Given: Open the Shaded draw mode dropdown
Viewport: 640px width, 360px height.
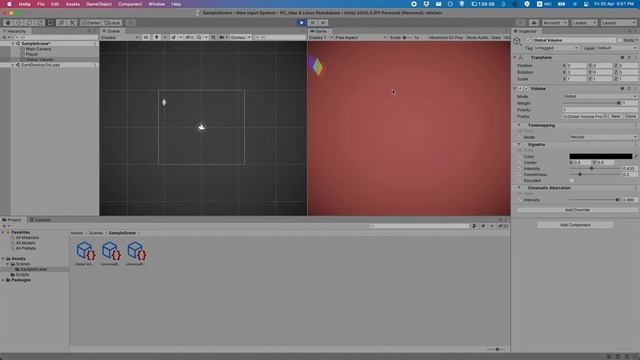Looking at the screenshot, I should 120,38.
